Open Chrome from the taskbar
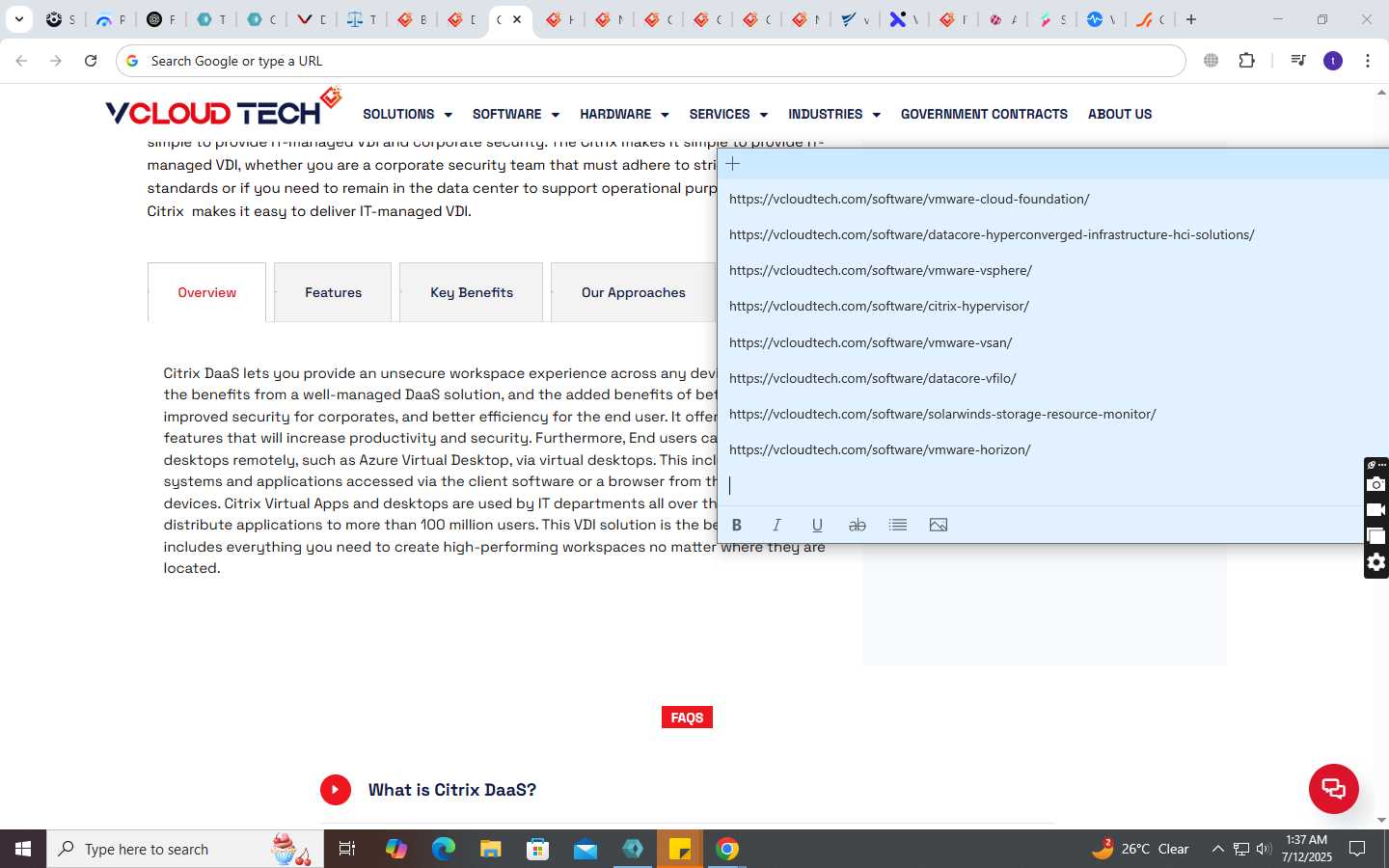Image resolution: width=1389 pixels, height=868 pixels. tap(727, 849)
